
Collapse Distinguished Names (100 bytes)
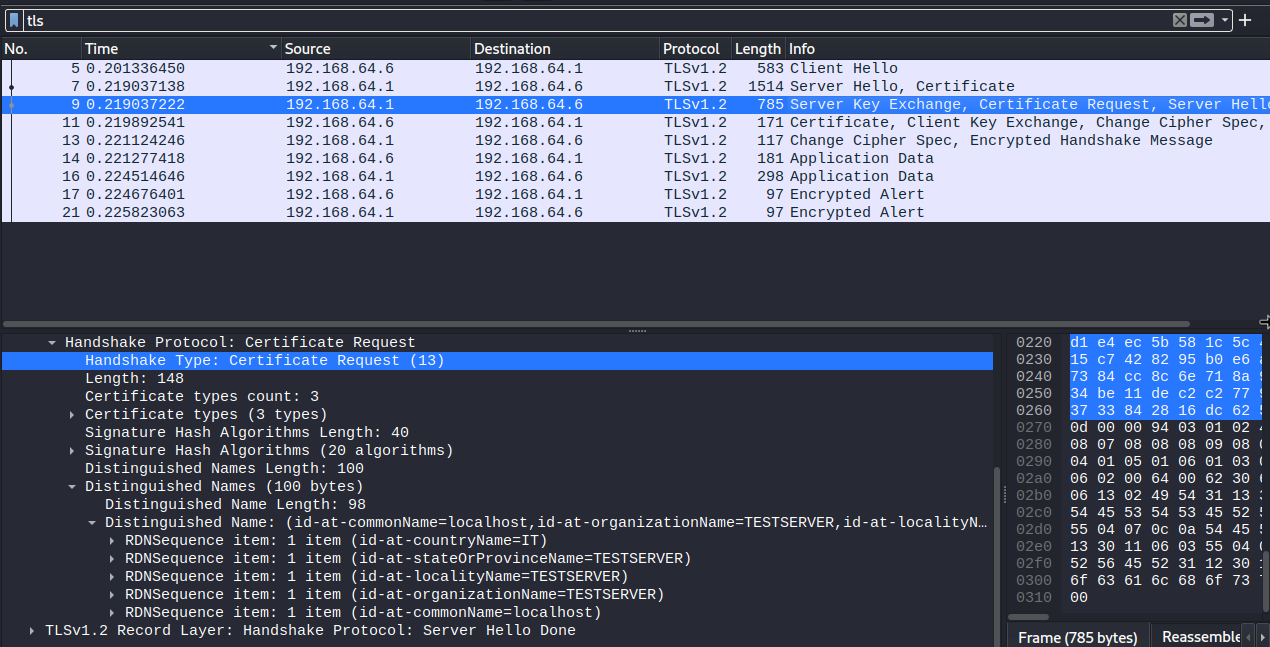point(72,486)
